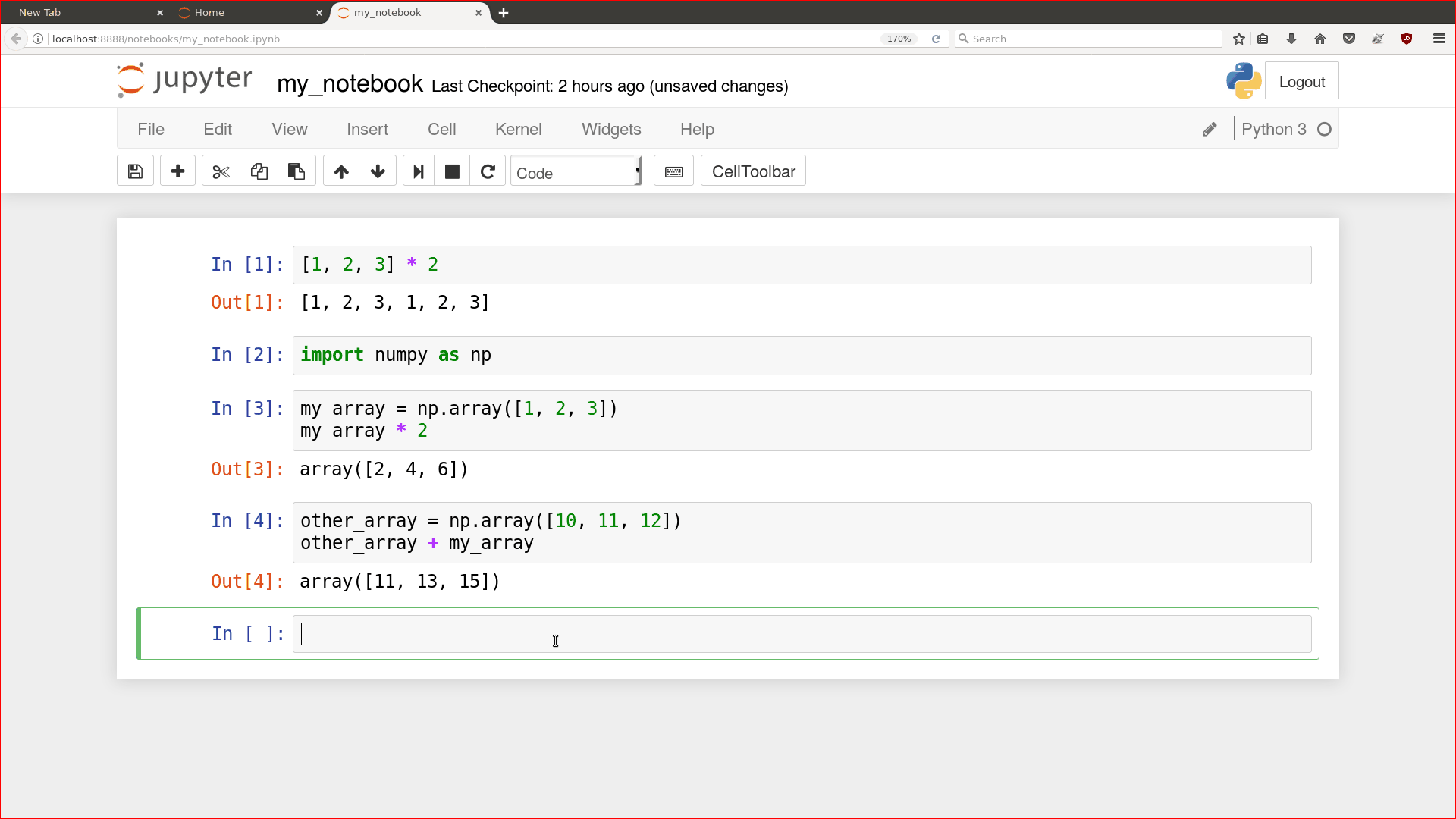Close the my_notebook browser tab
This screenshot has height=819, width=1456.
(479, 13)
